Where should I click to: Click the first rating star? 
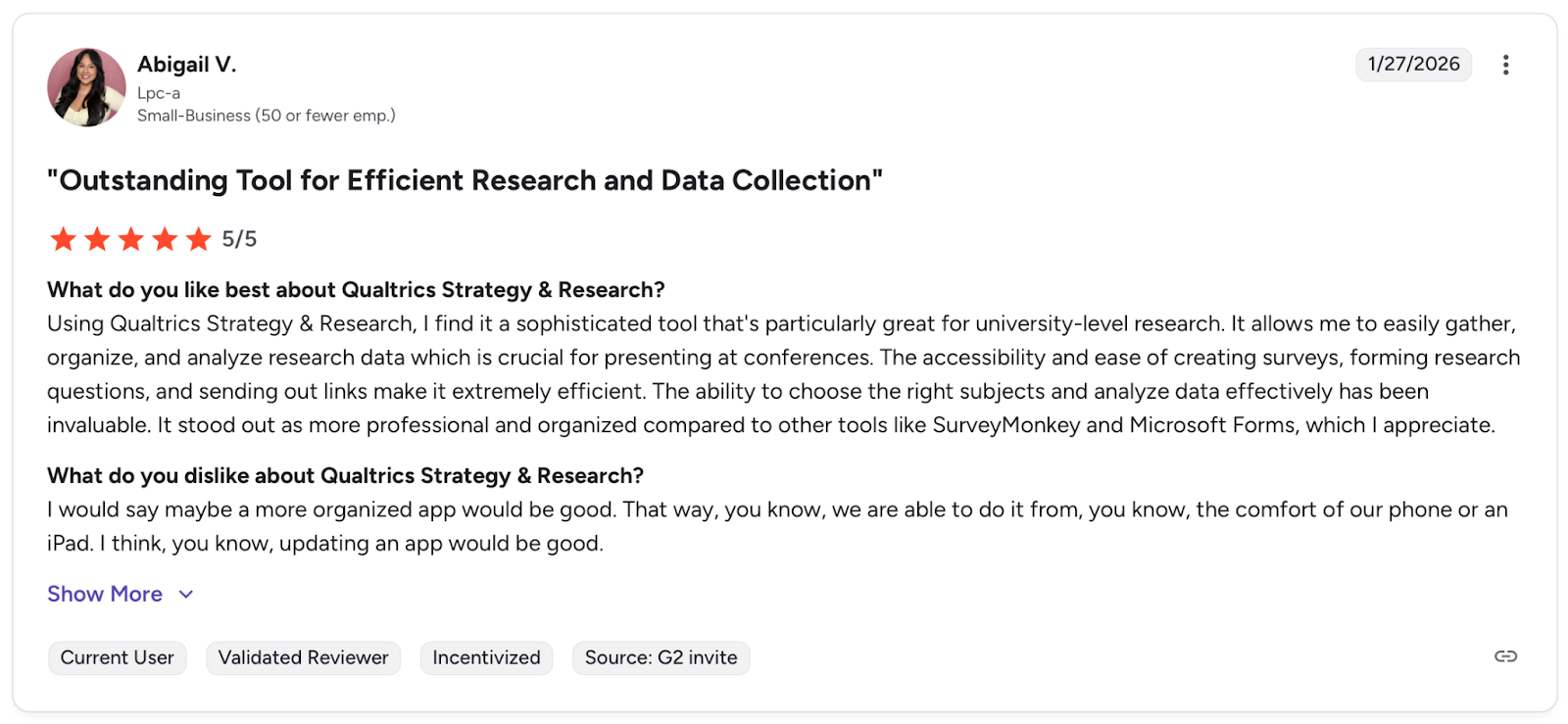[64, 239]
